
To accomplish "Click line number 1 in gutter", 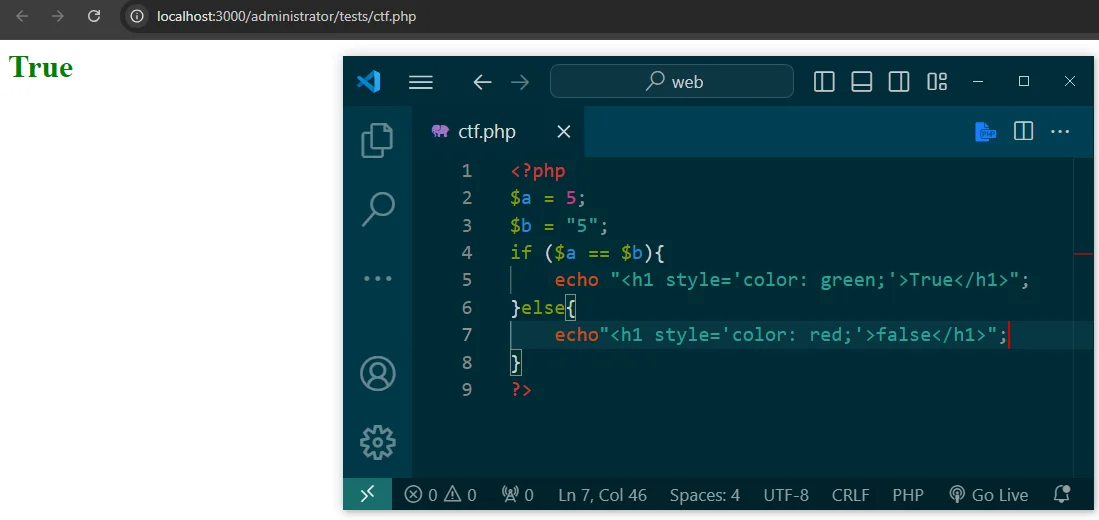I will point(467,171).
